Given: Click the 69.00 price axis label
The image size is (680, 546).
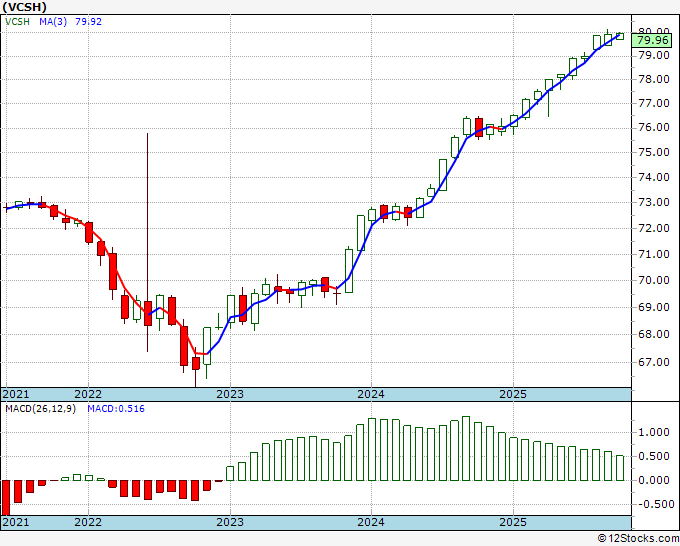Looking at the screenshot, I should point(654,307).
